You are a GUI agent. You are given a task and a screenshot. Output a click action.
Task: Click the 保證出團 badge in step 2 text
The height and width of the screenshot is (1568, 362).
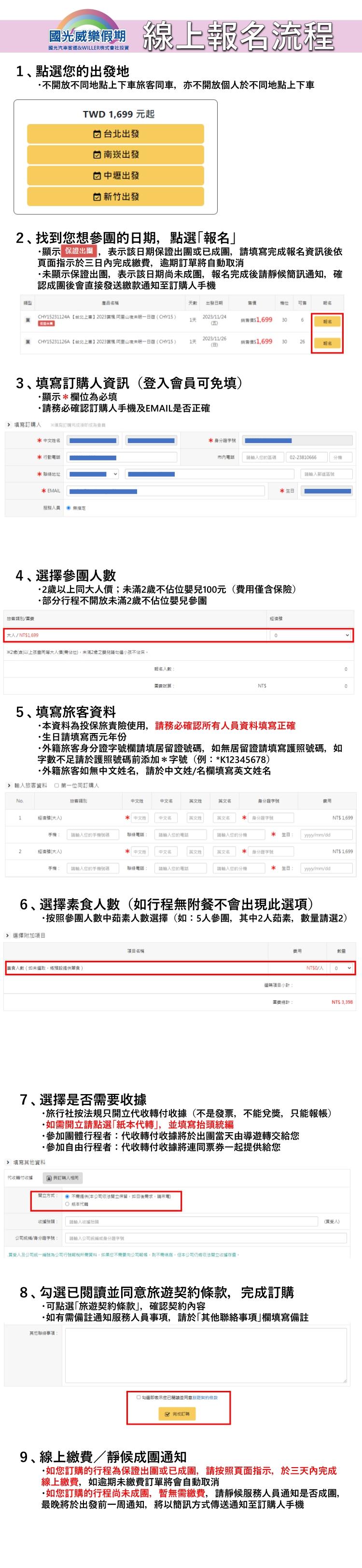point(79,251)
